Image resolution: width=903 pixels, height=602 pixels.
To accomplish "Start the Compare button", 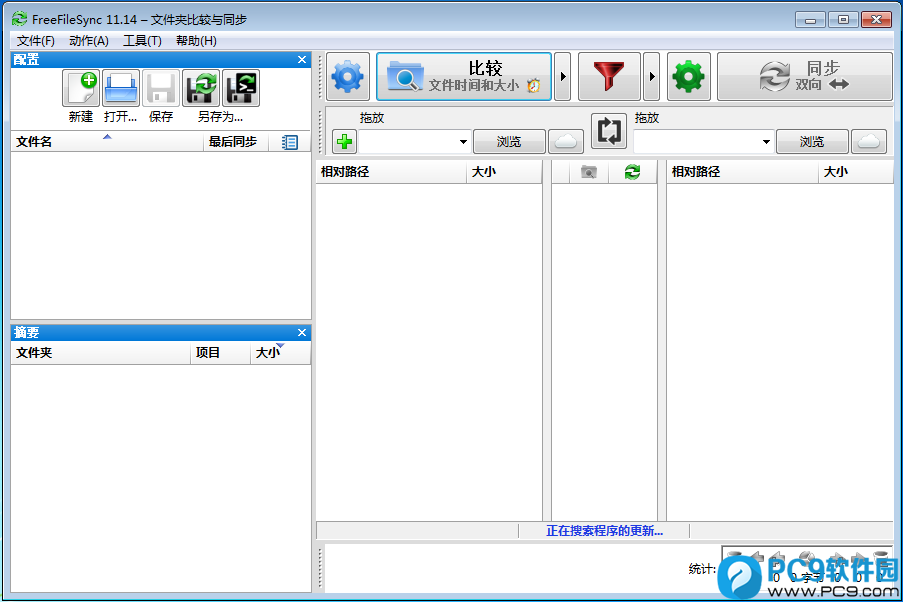I will point(464,77).
